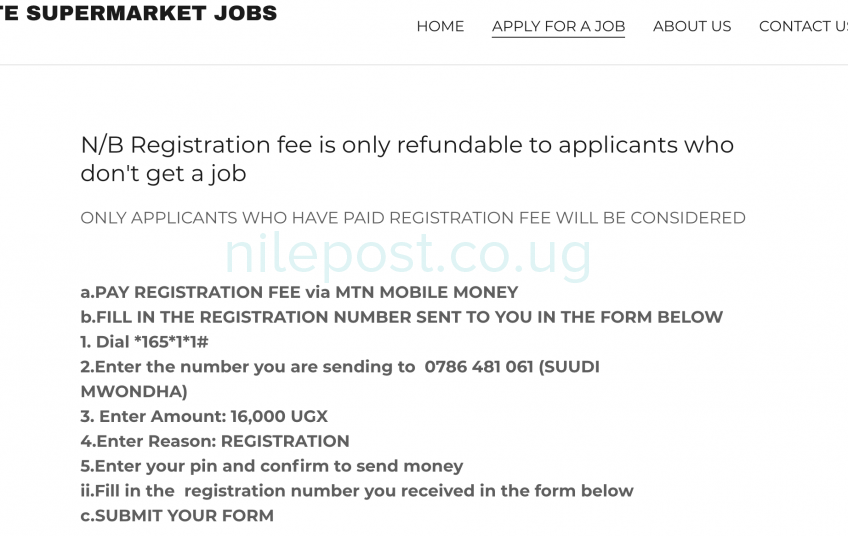Go to the ABOUT US page

(x=692, y=26)
